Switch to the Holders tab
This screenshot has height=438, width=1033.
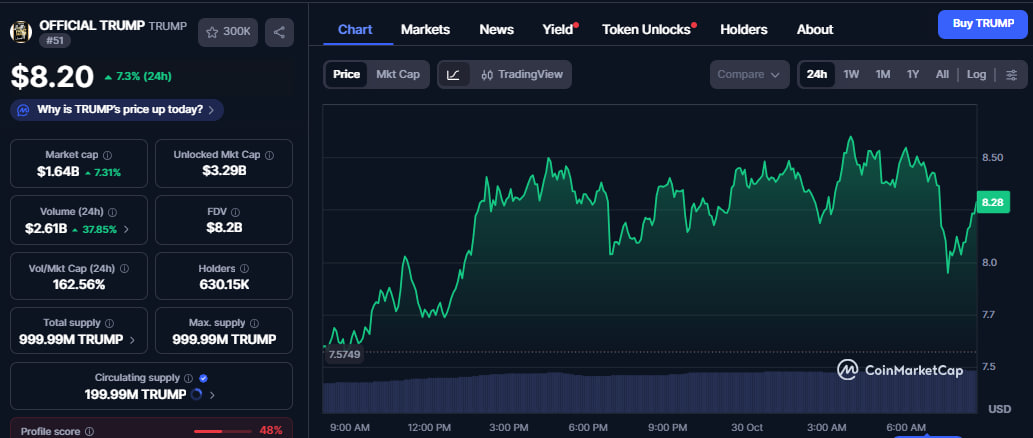[743, 30]
